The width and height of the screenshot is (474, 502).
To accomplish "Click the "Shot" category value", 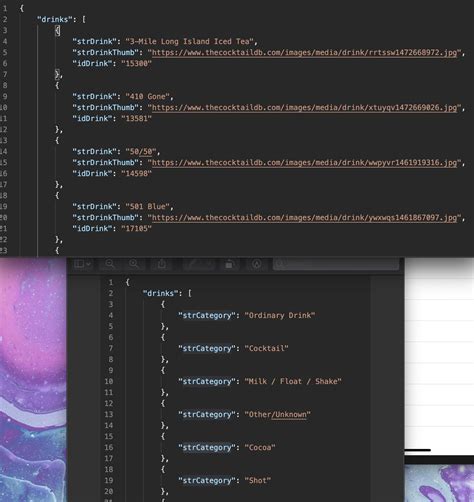I will (258, 480).
